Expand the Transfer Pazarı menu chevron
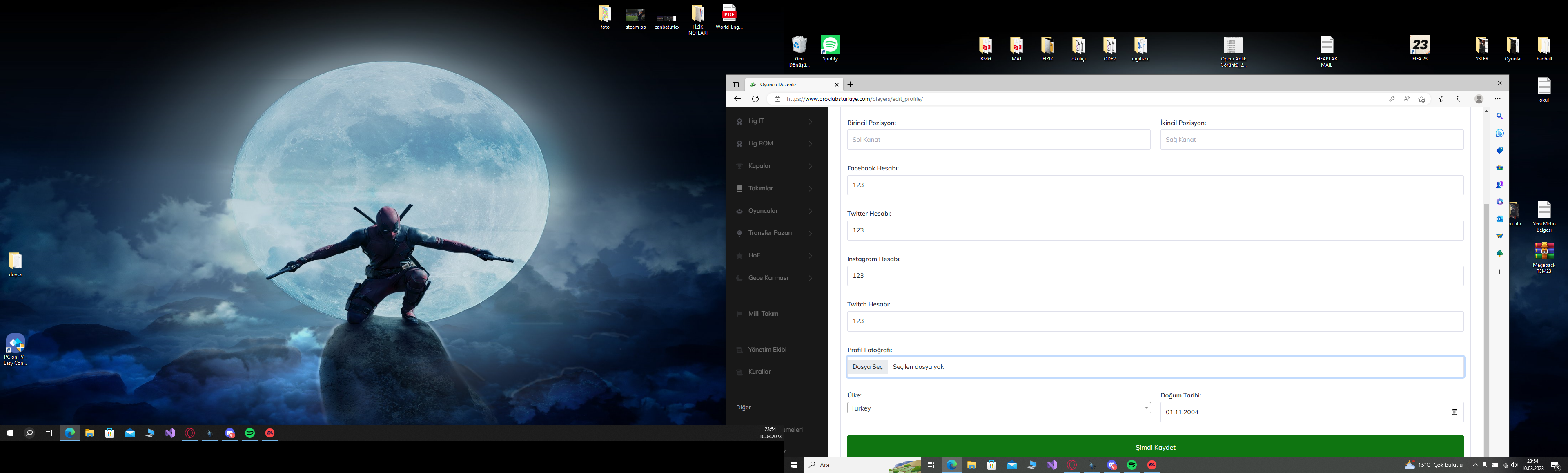The image size is (1568, 473). pos(810,233)
